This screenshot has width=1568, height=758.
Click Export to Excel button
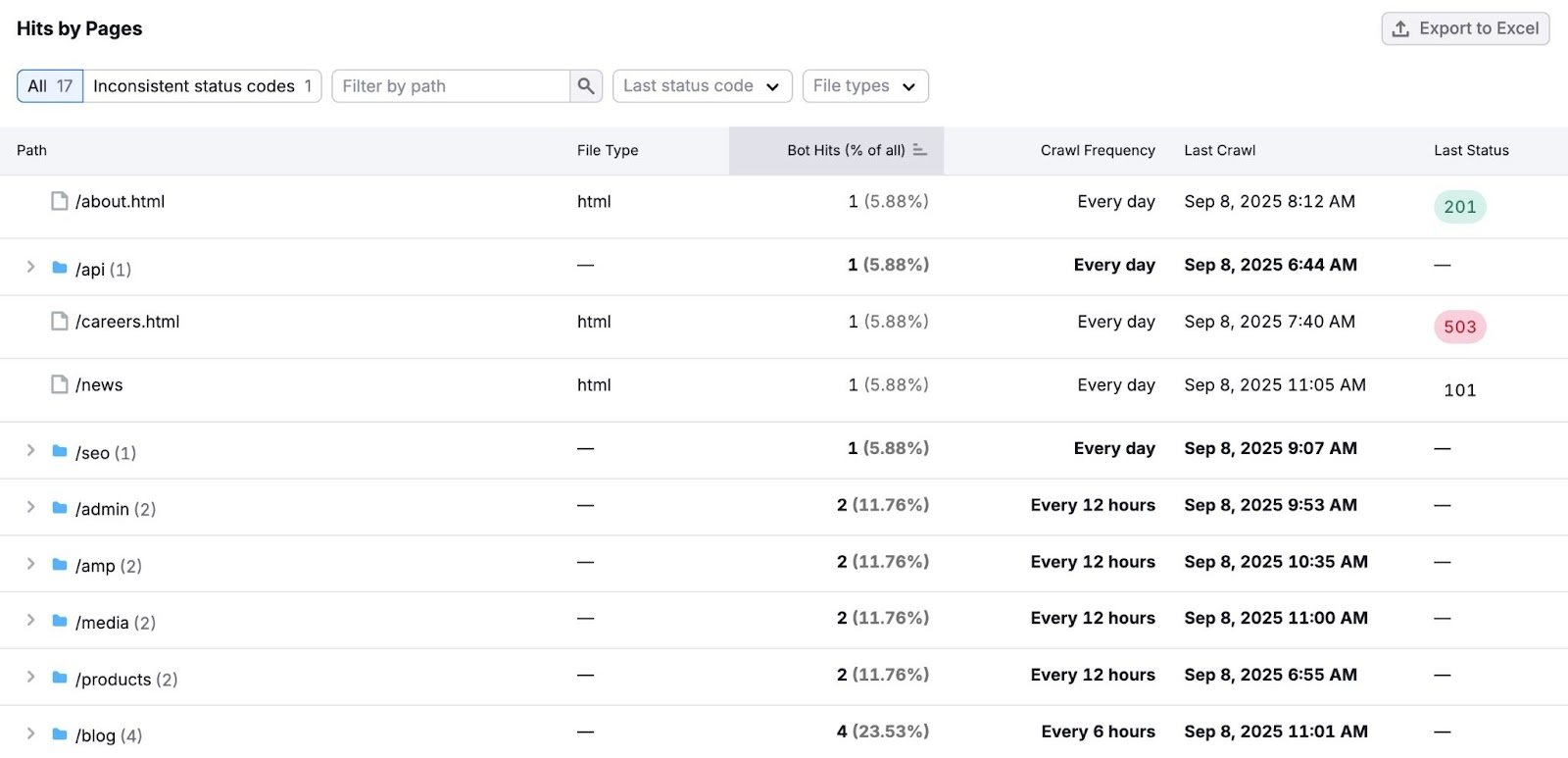(1465, 28)
